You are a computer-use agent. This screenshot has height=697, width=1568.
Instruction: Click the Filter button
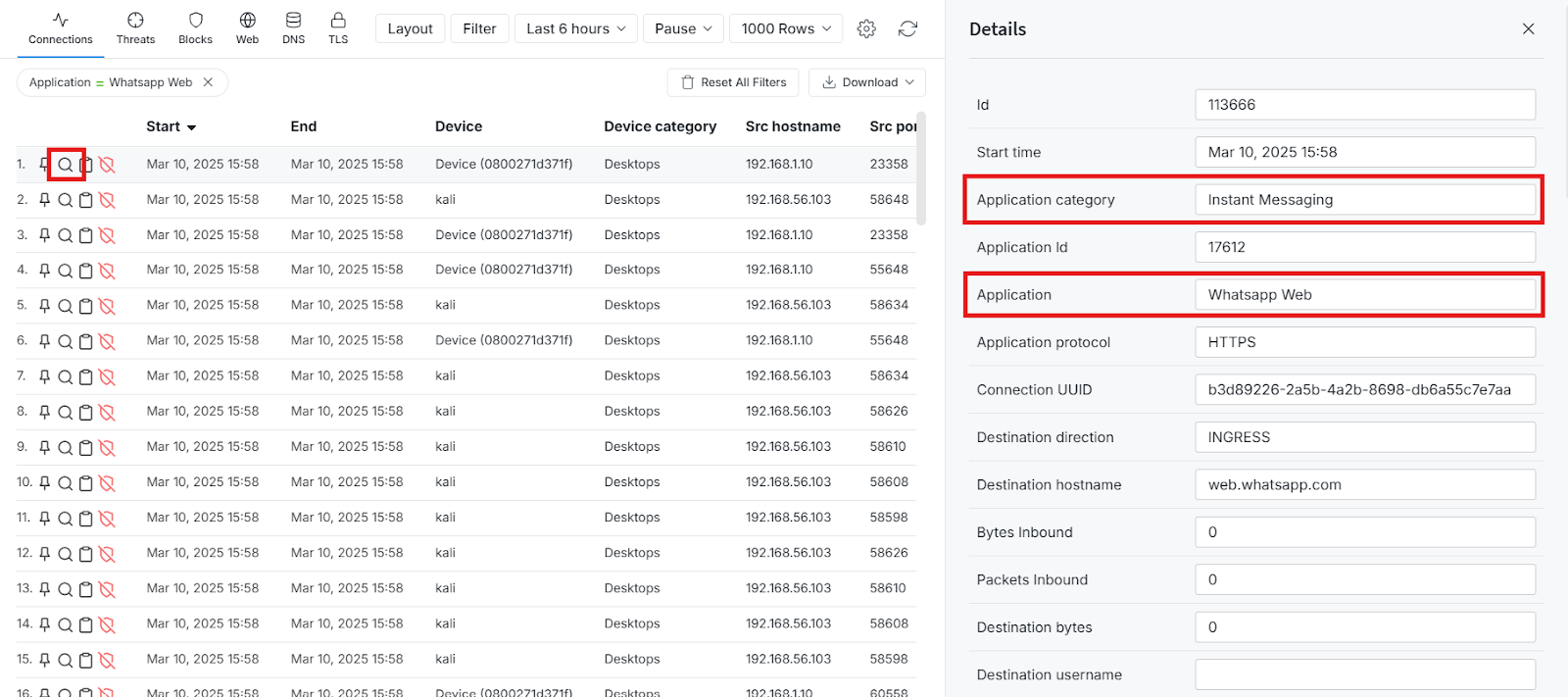(x=479, y=28)
